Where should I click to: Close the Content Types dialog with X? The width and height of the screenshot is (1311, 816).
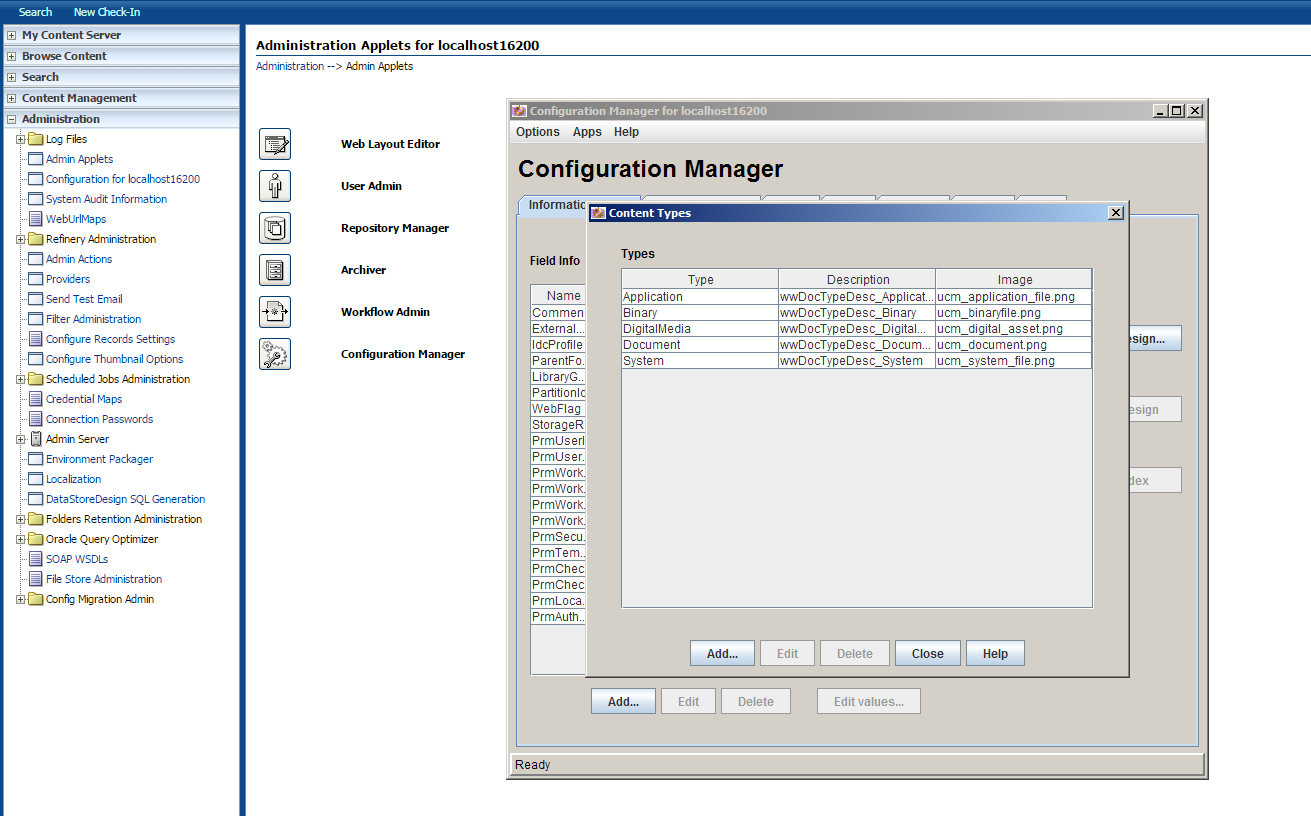tap(1116, 213)
